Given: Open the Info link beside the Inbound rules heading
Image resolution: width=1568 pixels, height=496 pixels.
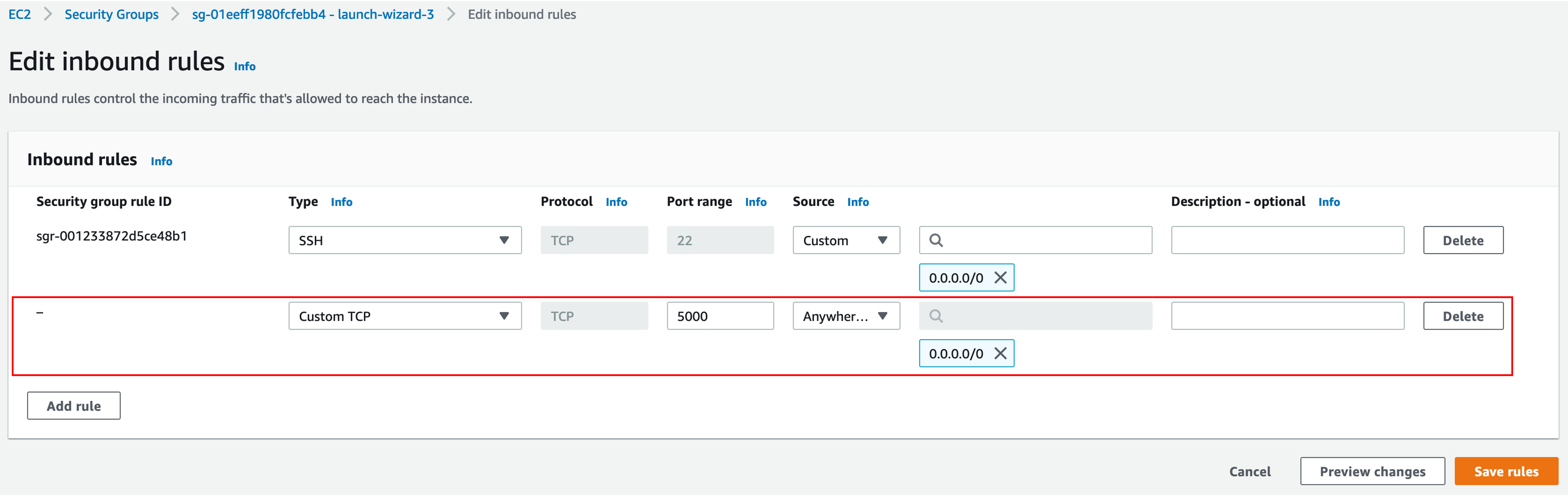Looking at the screenshot, I should pos(161,161).
